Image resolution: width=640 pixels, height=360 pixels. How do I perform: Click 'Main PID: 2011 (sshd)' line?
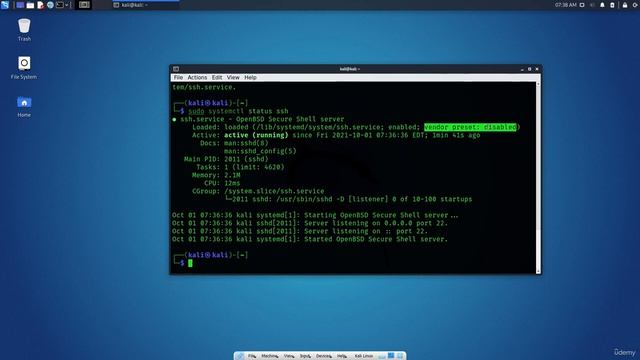226,159
